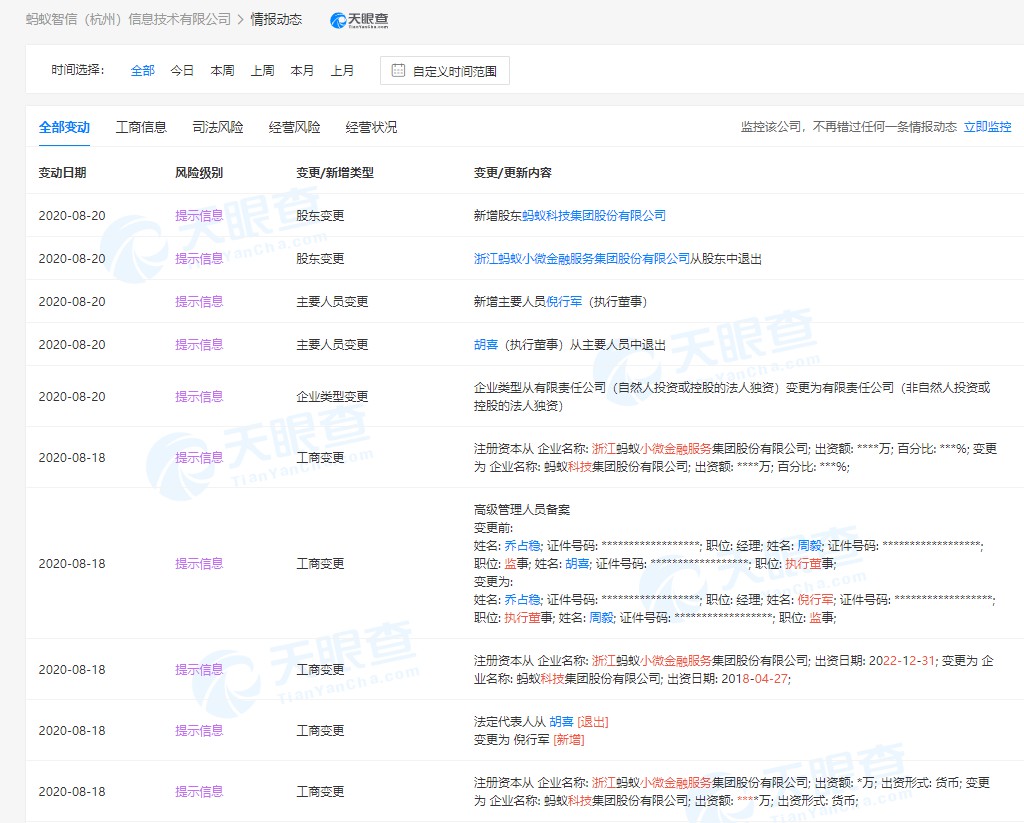Click the 高级管理人员备案 heading text
Viewport: 1024px width, 823px height.
(x=522, y=510)
